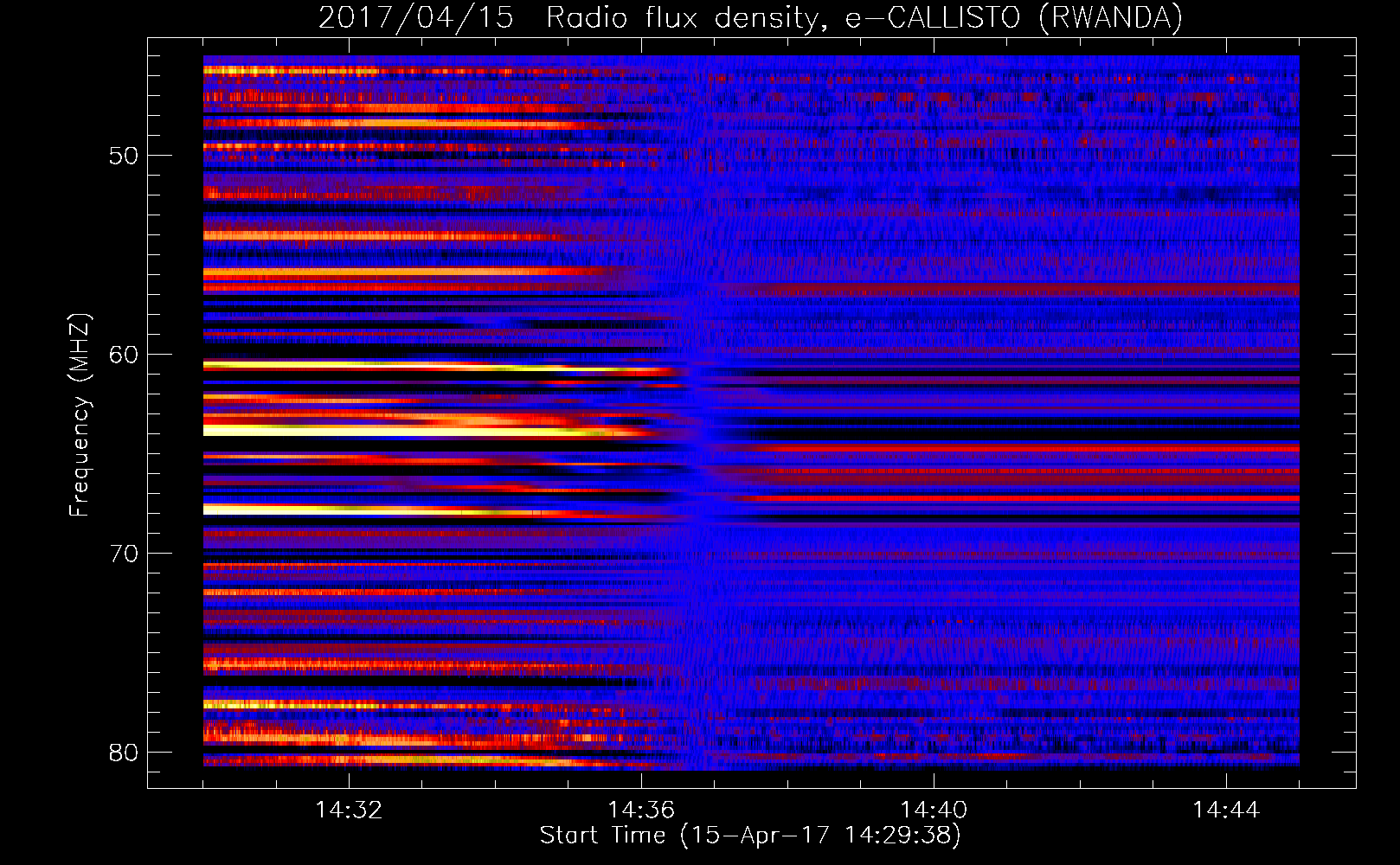This screenshot has height=865, width=1400.
Task: Click the 14:40 time tick label
Action: 934,810
